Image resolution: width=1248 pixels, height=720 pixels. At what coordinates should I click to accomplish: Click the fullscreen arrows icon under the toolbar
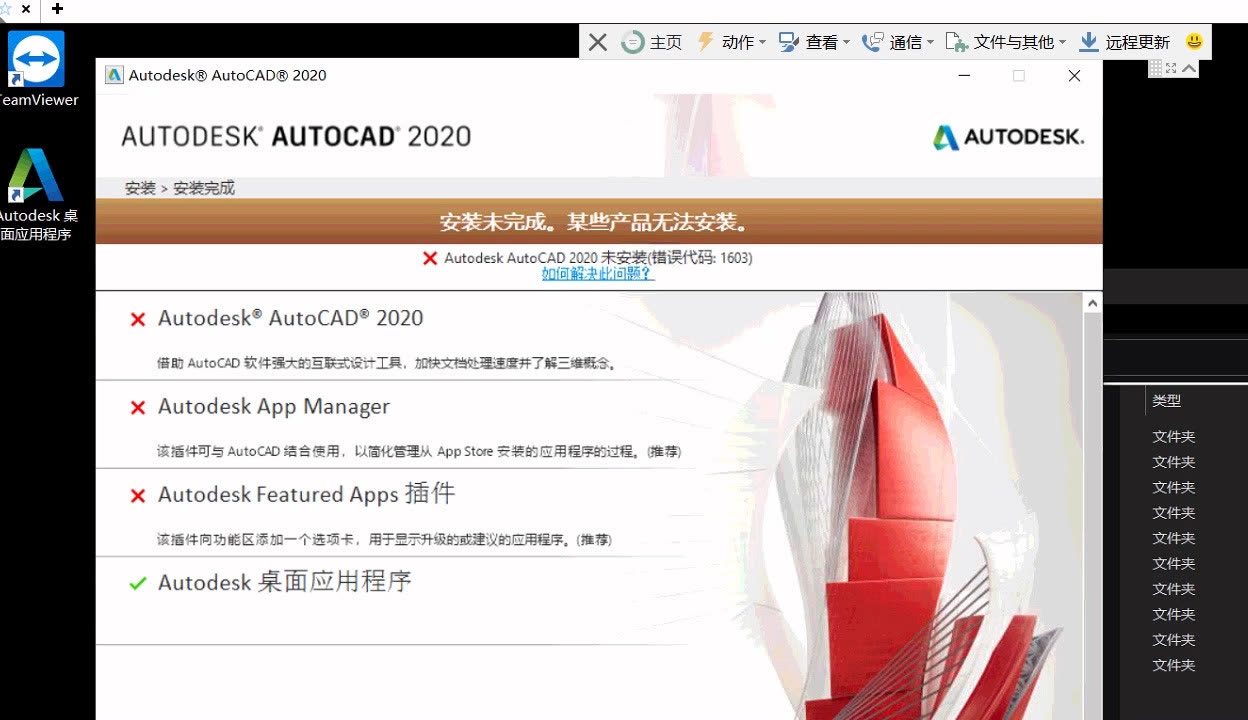coord(1171,68)
